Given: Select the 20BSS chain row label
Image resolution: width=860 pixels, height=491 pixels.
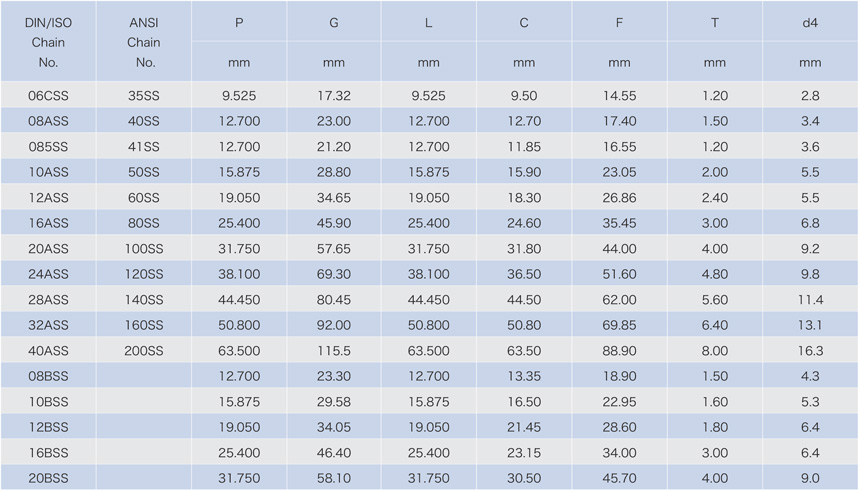Looking at the screenshot, I should coord(48,478).
